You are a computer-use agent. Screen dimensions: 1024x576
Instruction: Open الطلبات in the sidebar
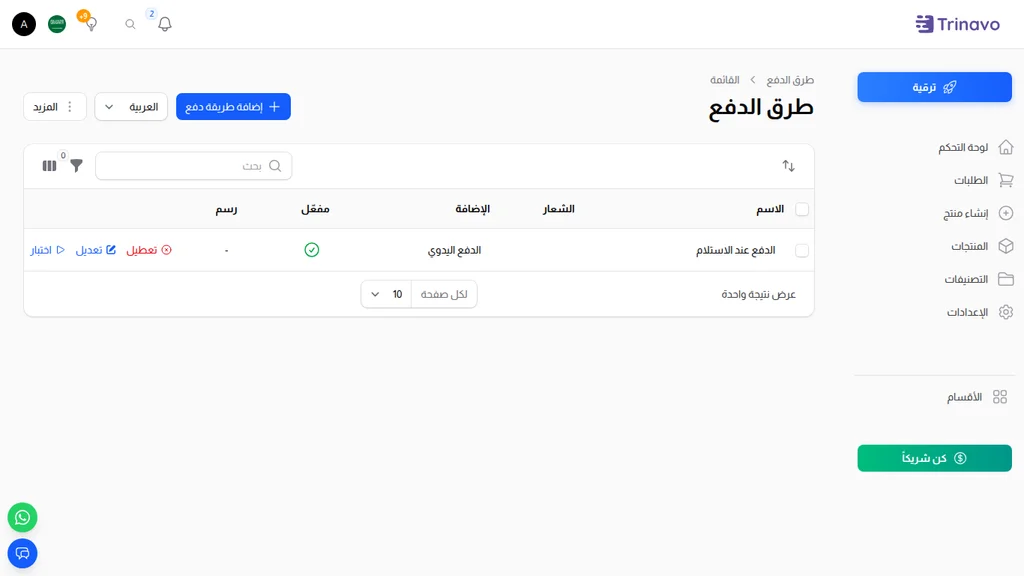[971, 180]
